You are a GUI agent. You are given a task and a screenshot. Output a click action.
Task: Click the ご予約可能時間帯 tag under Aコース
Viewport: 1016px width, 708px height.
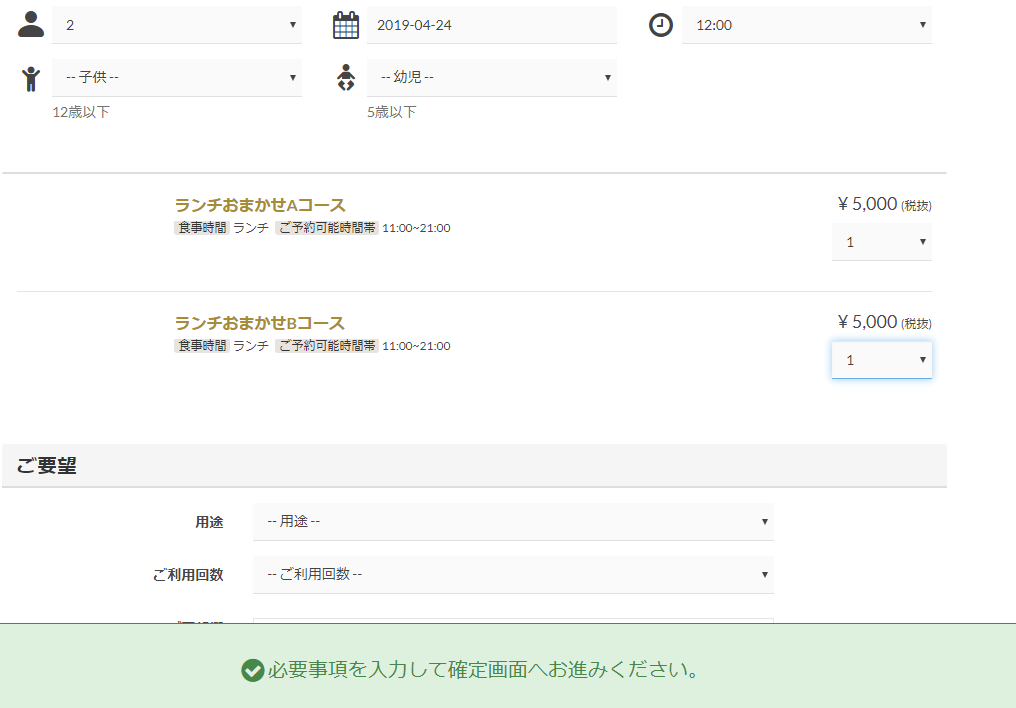point(327,228)
